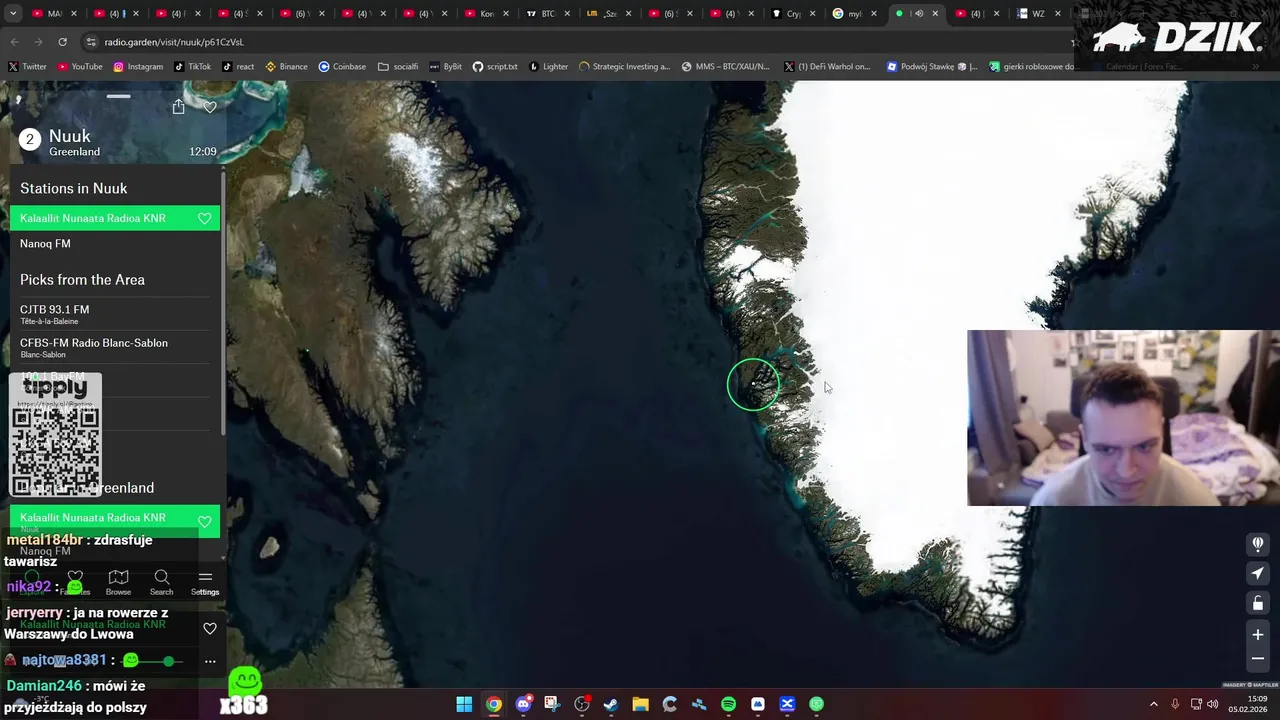The image size is (1280, 720).
Task: Click the browser forward arrow
Action: coord(38,42)
